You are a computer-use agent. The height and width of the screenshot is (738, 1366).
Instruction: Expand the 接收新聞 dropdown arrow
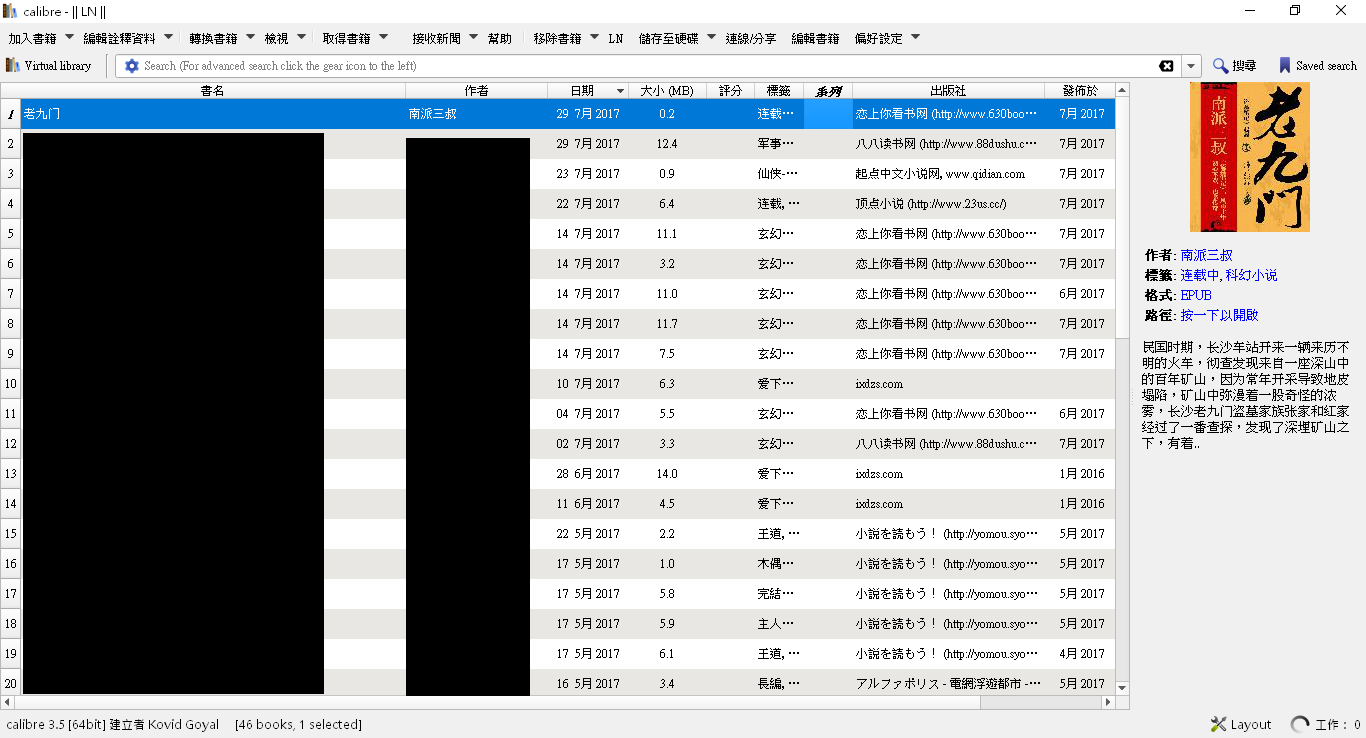(474, 38)
